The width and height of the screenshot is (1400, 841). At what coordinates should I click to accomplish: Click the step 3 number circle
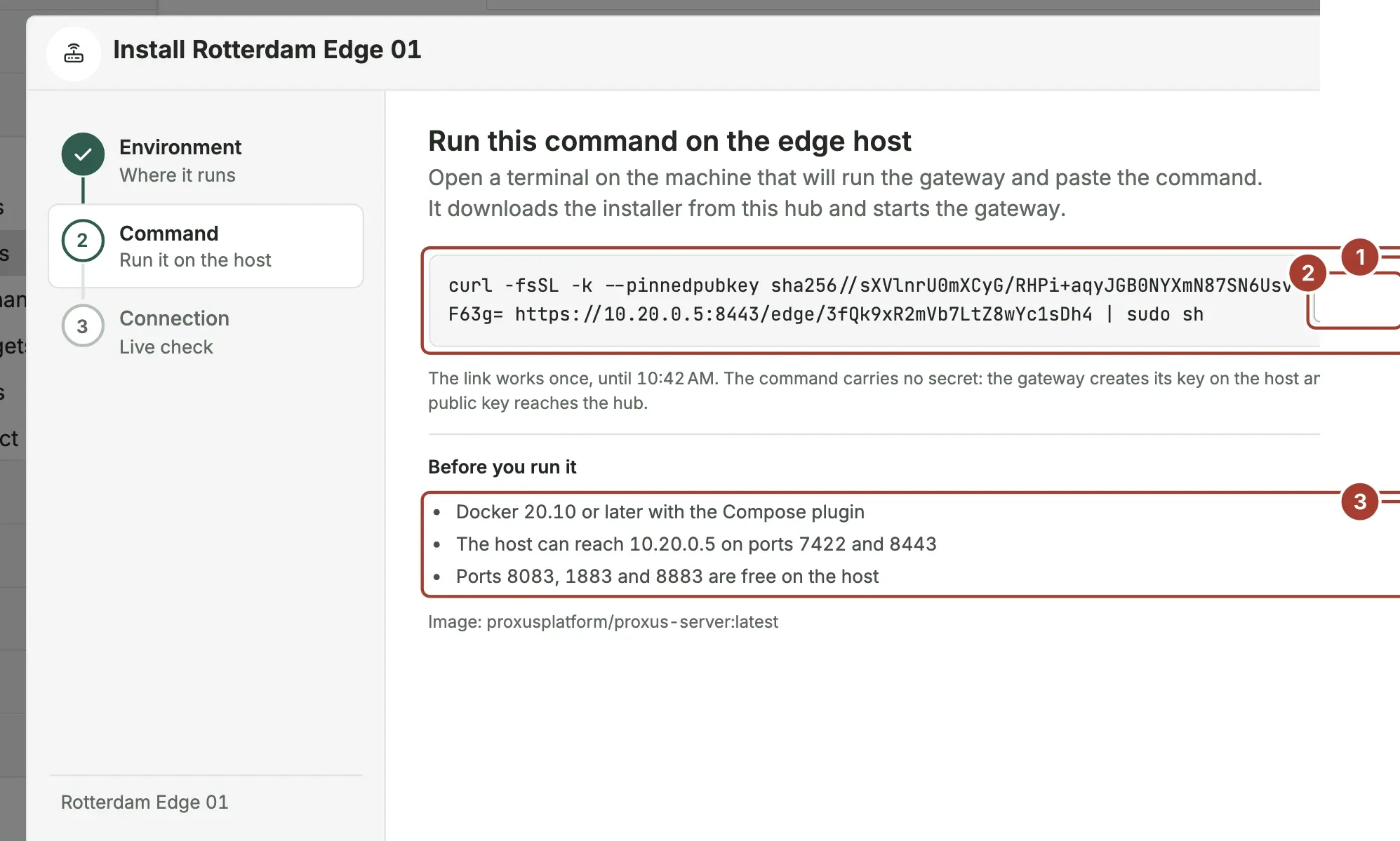(83, 326)
